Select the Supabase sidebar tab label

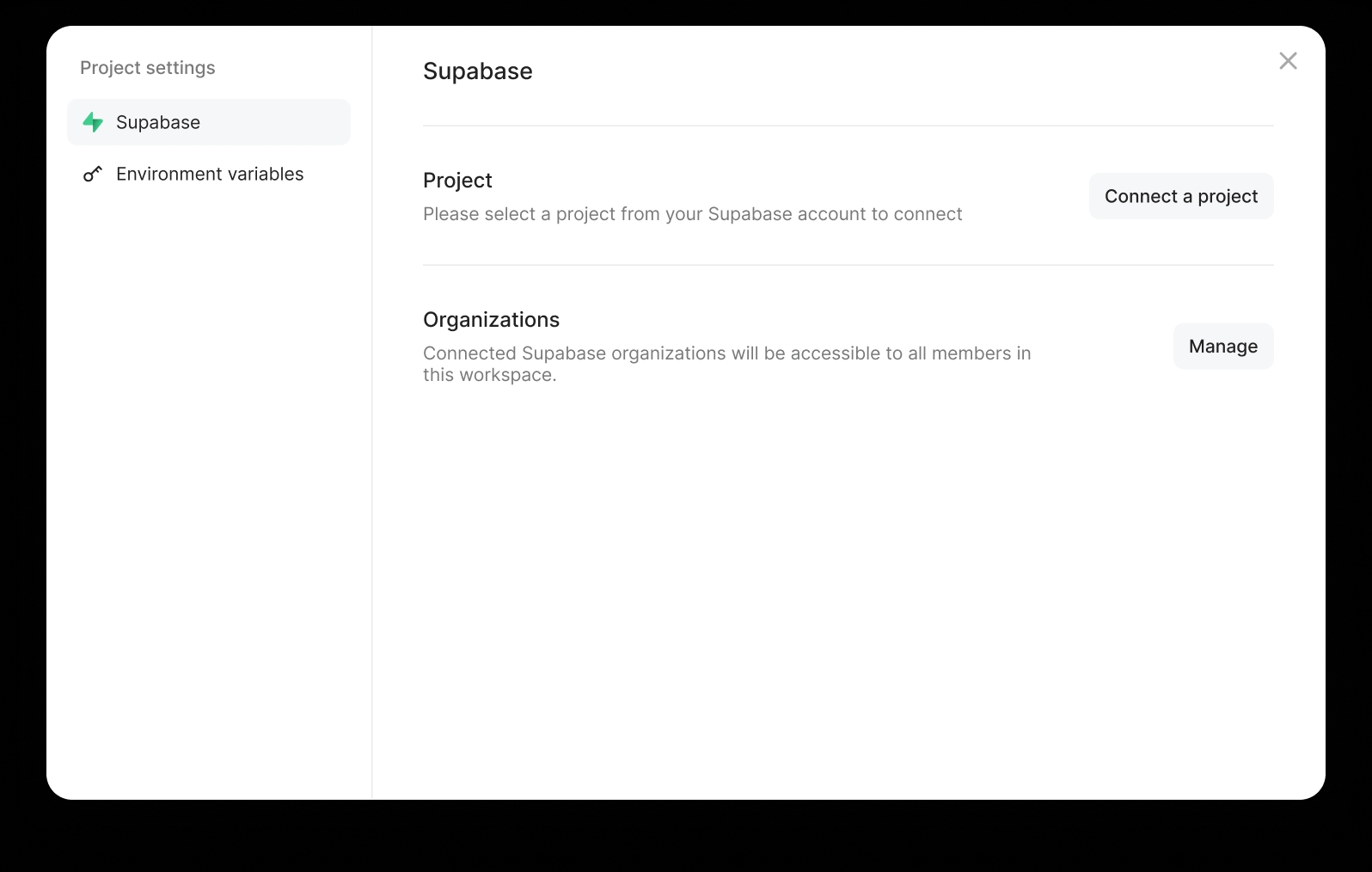[158, 122]
